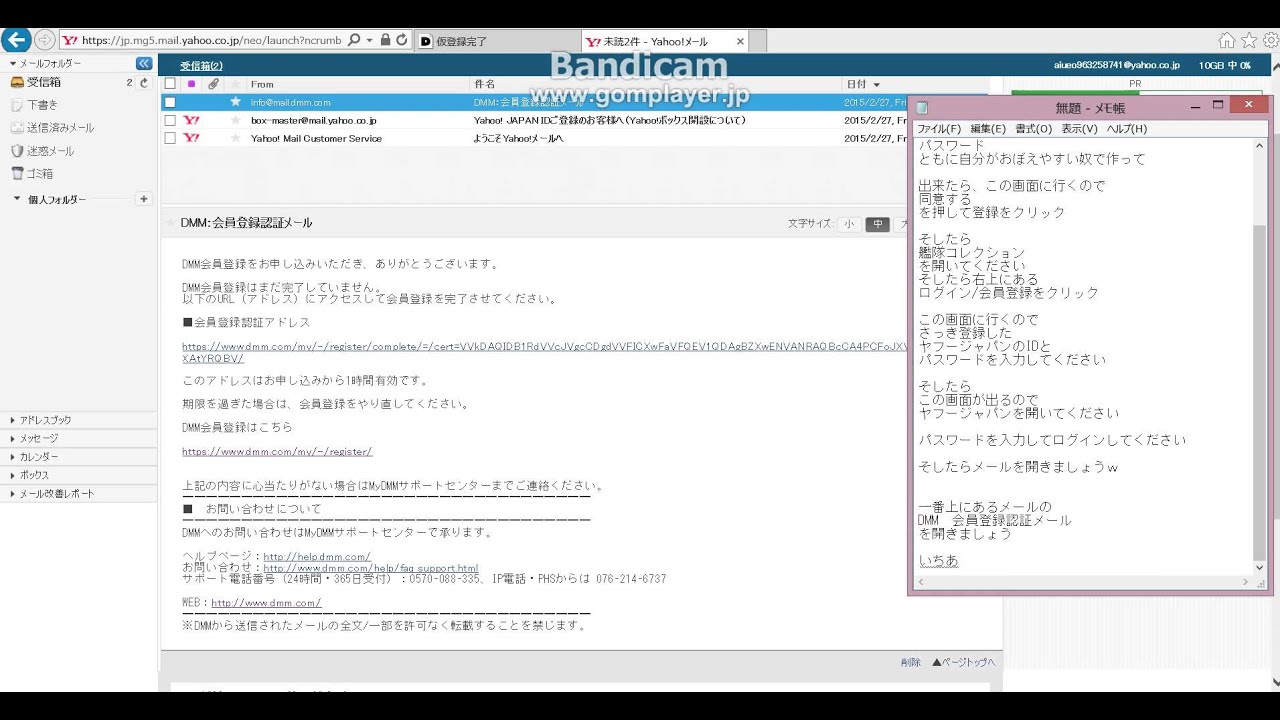This screenshot has width=1280, height=720.
Task: Switch to the 仮登録完了 browser tab
Action: point(498,41)
